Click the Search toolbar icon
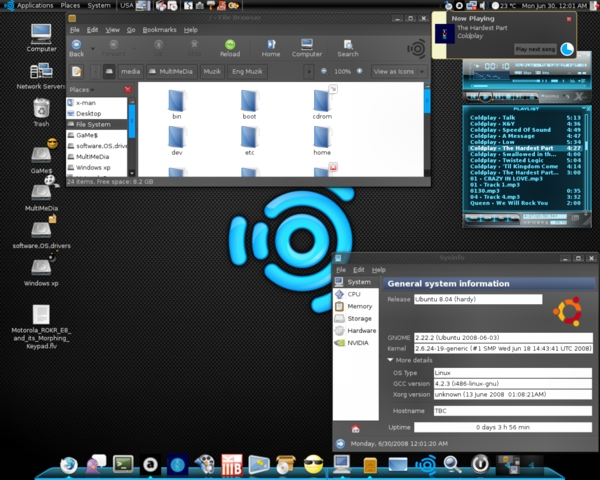 click(348, 48)
